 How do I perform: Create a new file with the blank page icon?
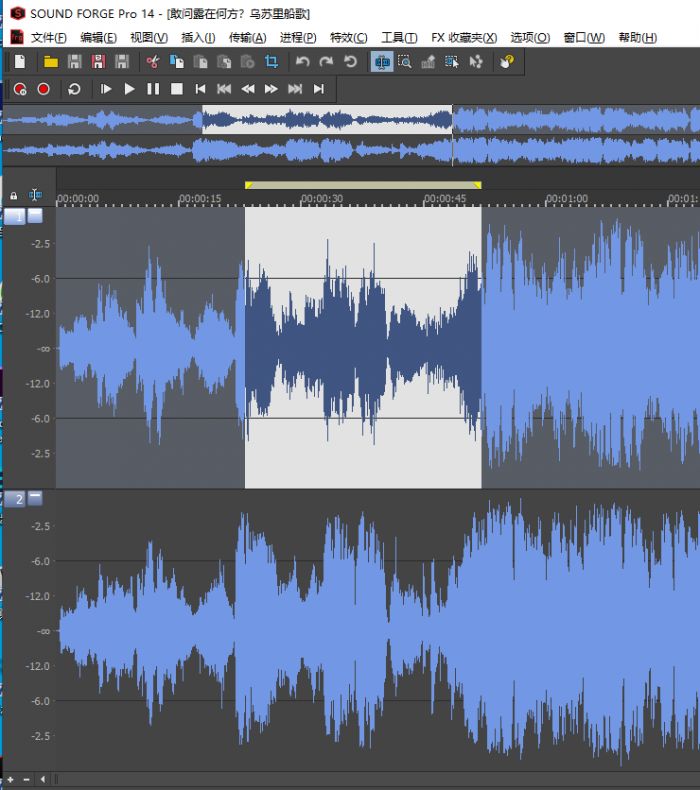pyautogui.click(x=20, y=62)
